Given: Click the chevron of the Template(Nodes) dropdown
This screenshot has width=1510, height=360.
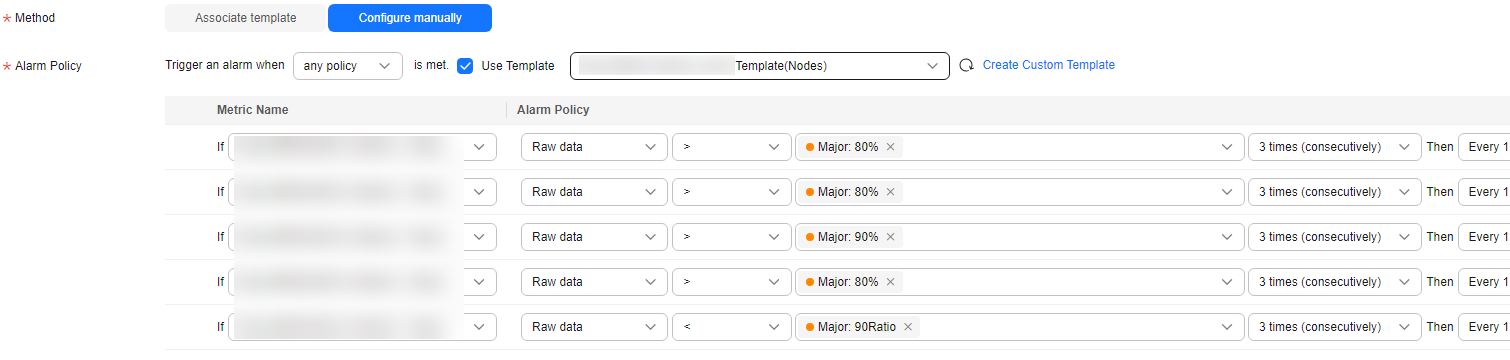Looking at the screenshot, I should [932, 66].
